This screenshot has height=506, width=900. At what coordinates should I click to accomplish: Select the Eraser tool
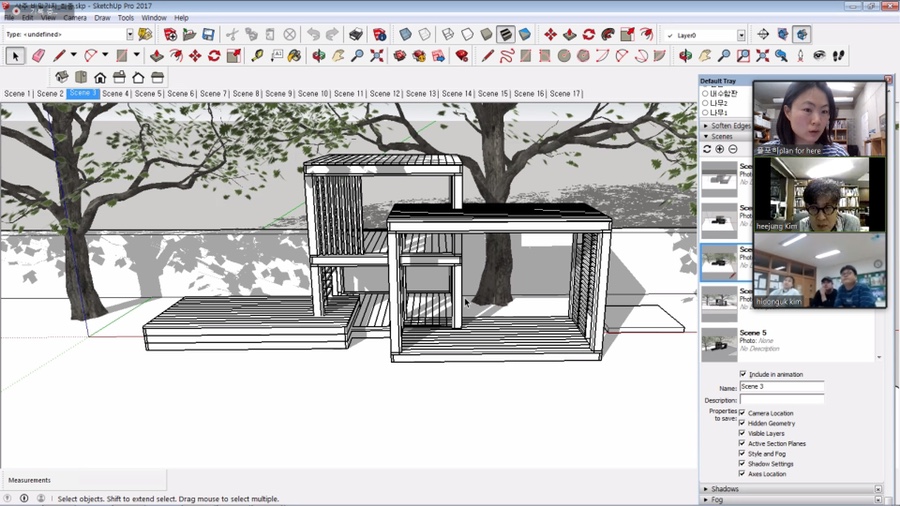(39, 56)
